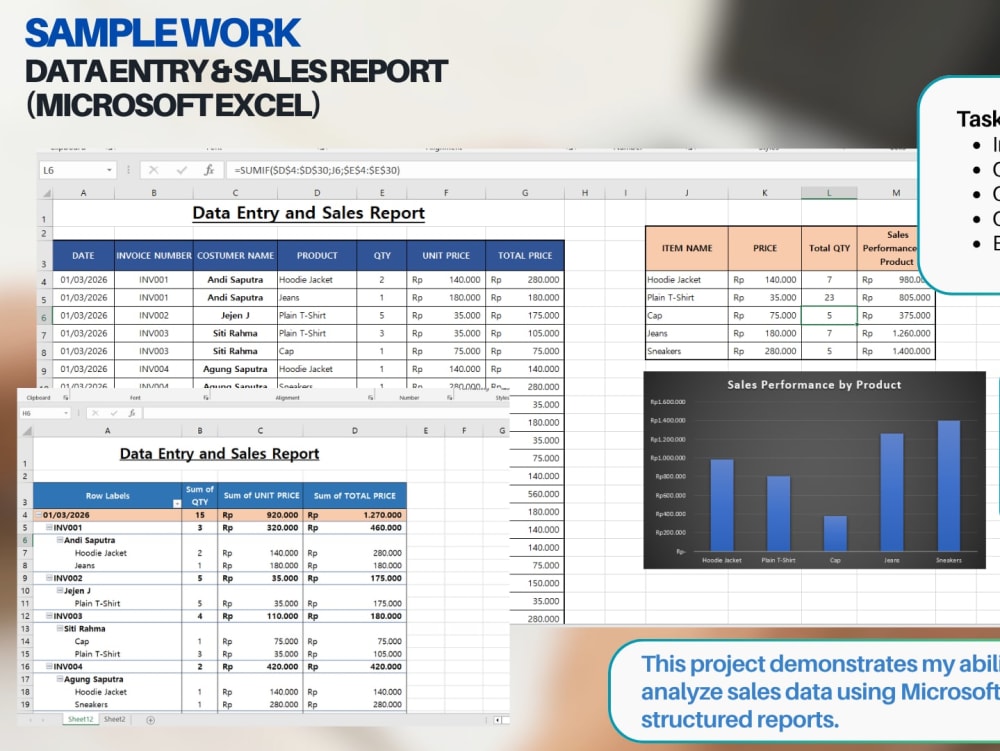Image resolution: width=1000 pixels, height=751 pixels.
Task: Select the Total QTY cell showing 23
Action: [x=829, y=297]
